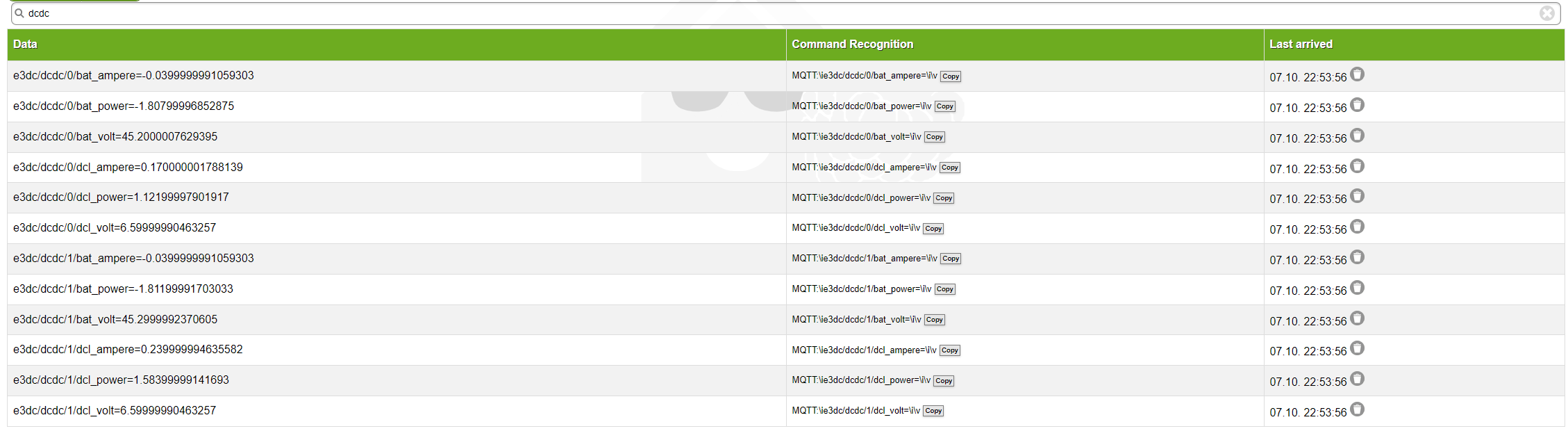Delete the dcdc/0/bat_ampere row via trash icon
Viewport: 1568px width, 431px height.
(x=1357, y=74)
